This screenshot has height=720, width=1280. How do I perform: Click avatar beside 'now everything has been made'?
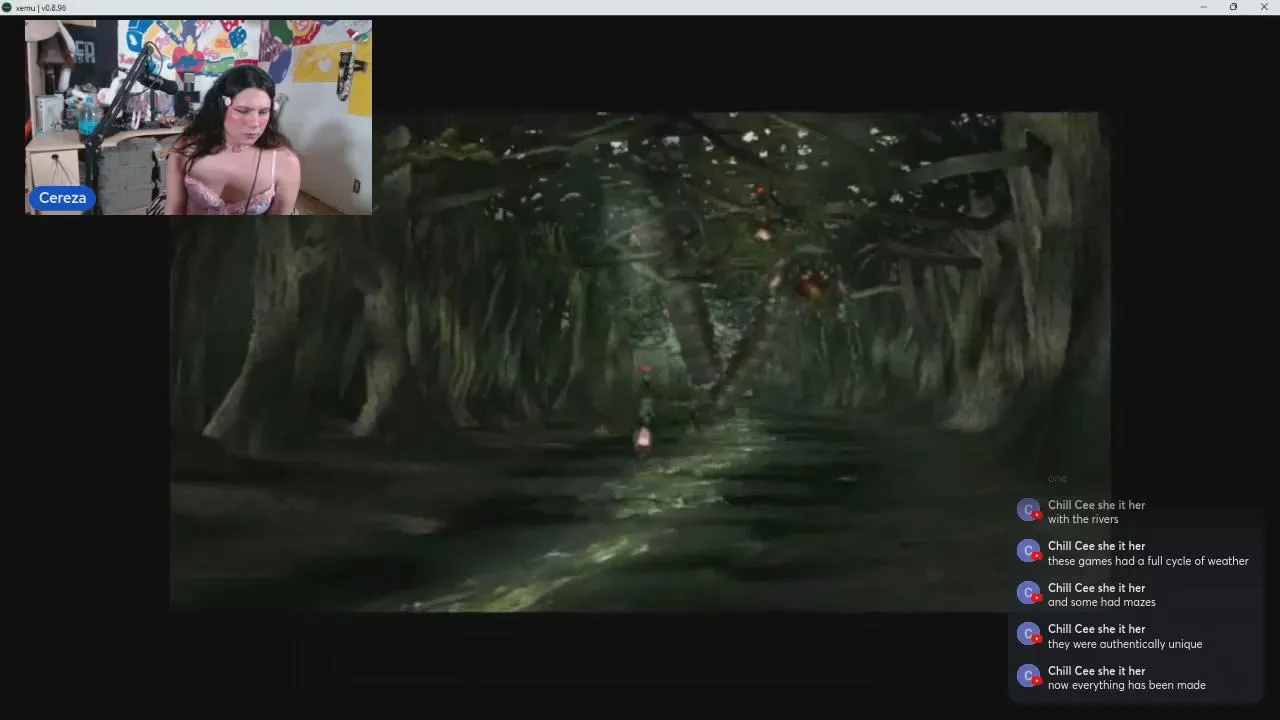click(x=1029, y=676)
